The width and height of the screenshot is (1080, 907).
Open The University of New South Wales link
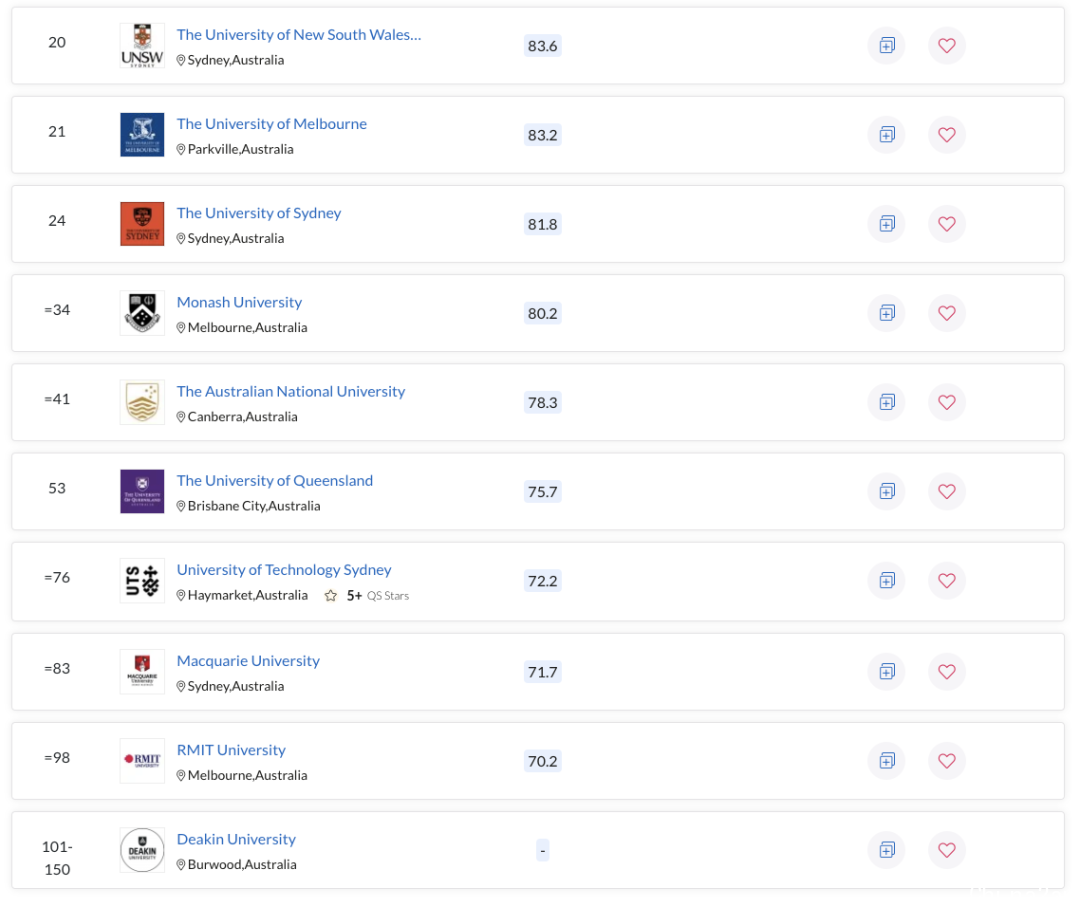[x=299, y=34]
